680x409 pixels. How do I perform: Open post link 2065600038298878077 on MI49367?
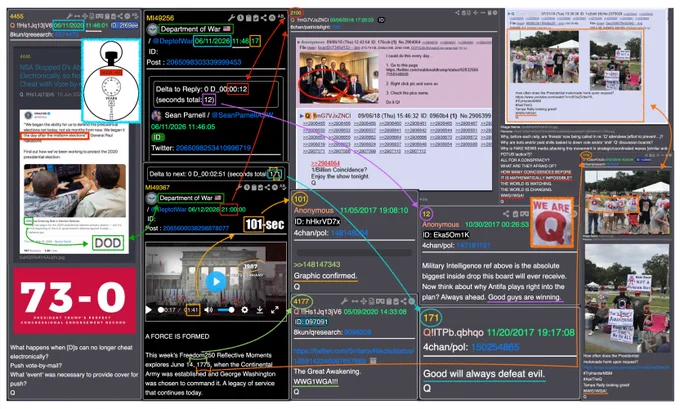(196, 228)
